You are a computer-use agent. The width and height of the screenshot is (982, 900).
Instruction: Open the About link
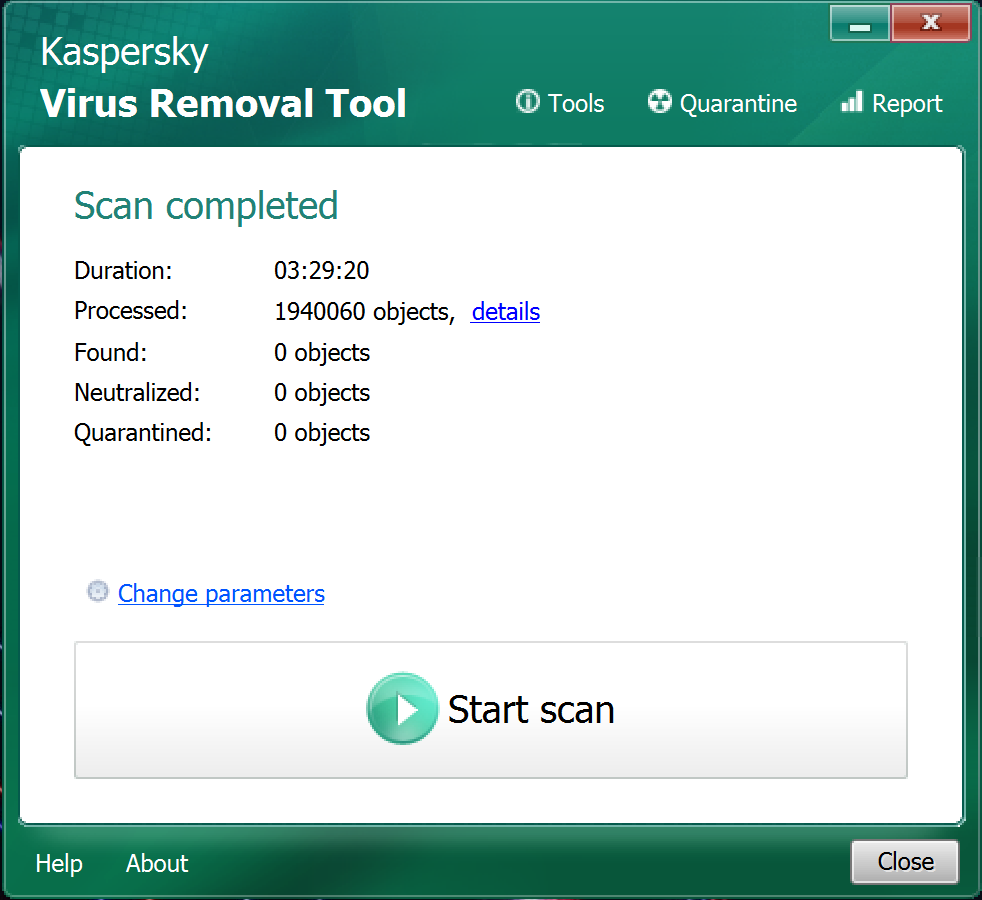click(x=157, y=864)
